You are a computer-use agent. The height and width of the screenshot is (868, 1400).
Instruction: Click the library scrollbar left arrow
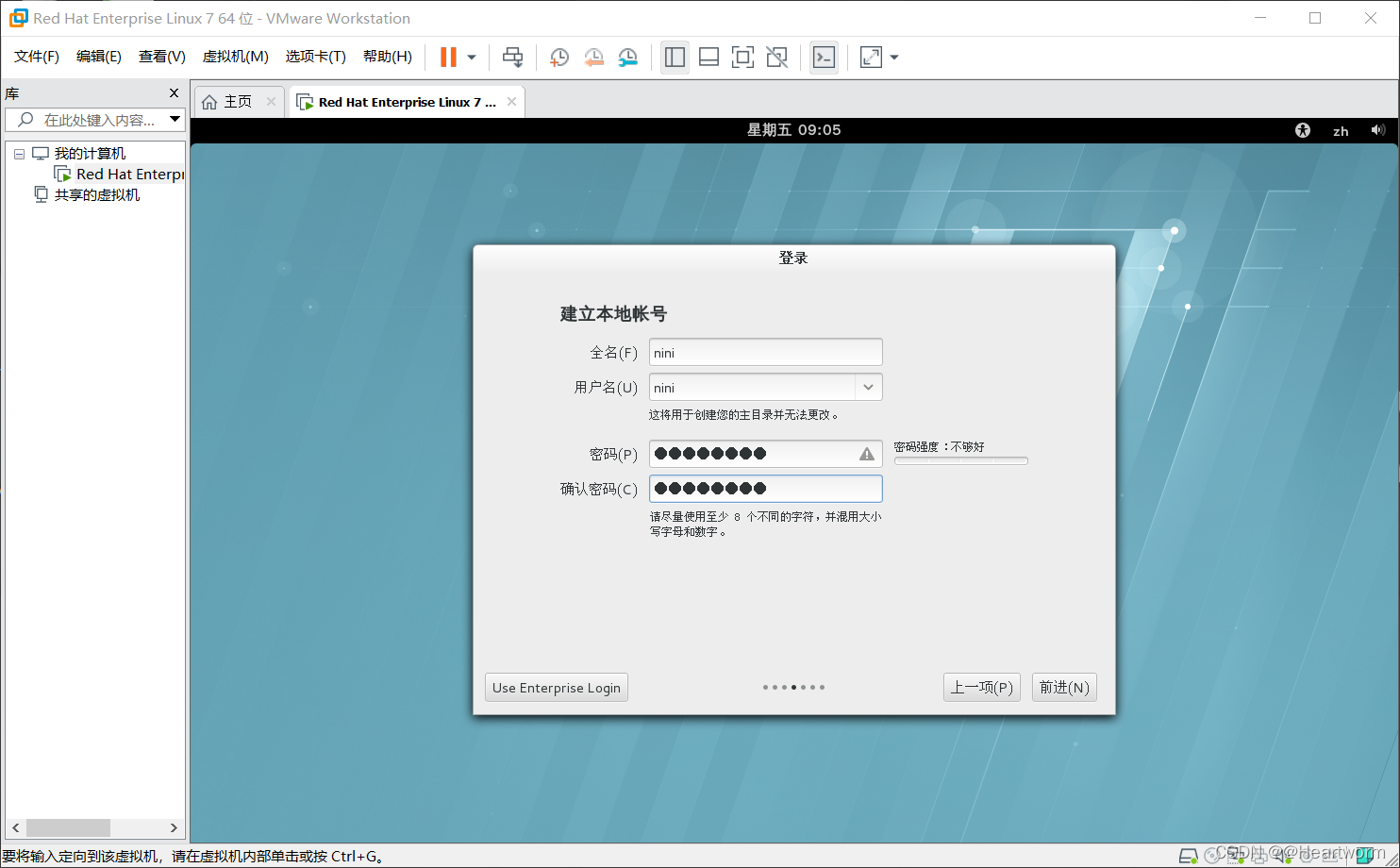click(16, 827)
